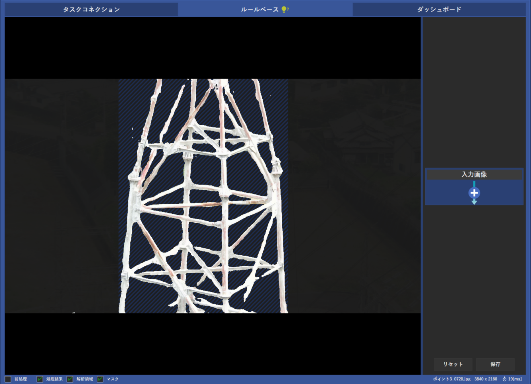This screenshot has height=384, width=531.
Task: Enable the first unchecked status bar checkbox
Action: [x=8, y=379]
